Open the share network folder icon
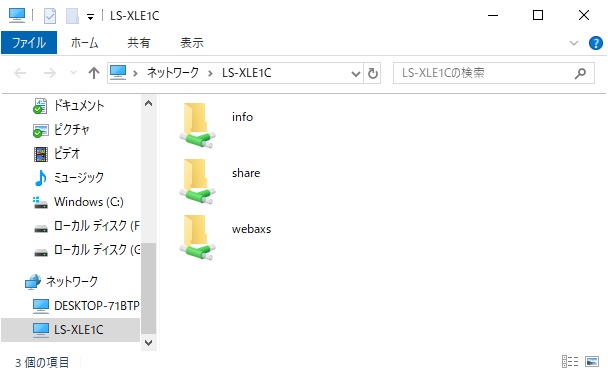This screenshot has height=375, width=608. (x=197, y=181)
